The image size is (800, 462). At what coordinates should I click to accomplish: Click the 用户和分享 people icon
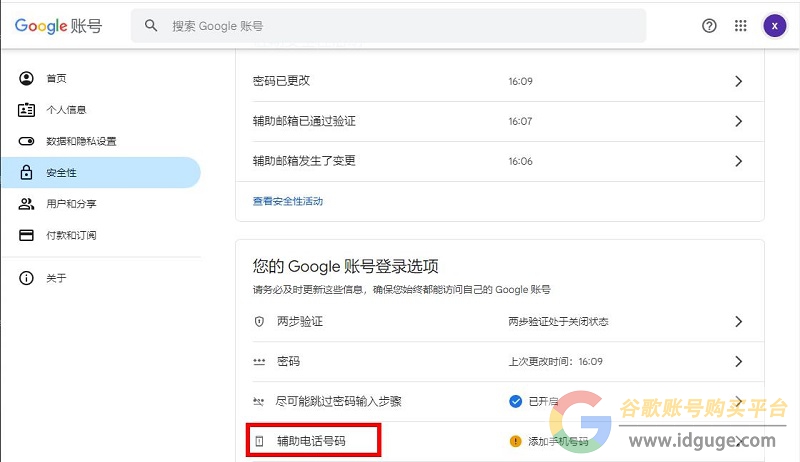[x=27, y=204]
